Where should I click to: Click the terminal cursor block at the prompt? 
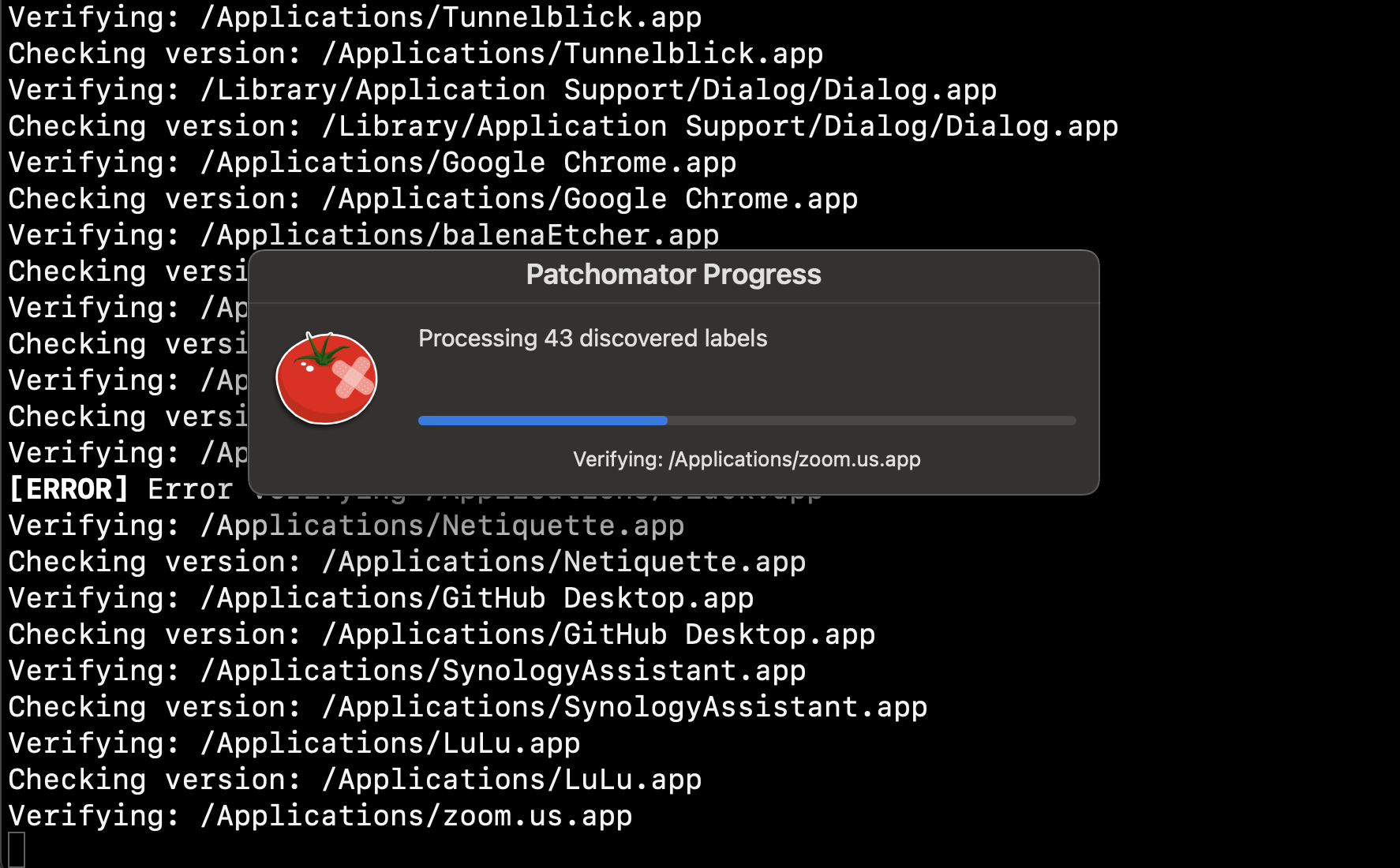click(17, 850)
